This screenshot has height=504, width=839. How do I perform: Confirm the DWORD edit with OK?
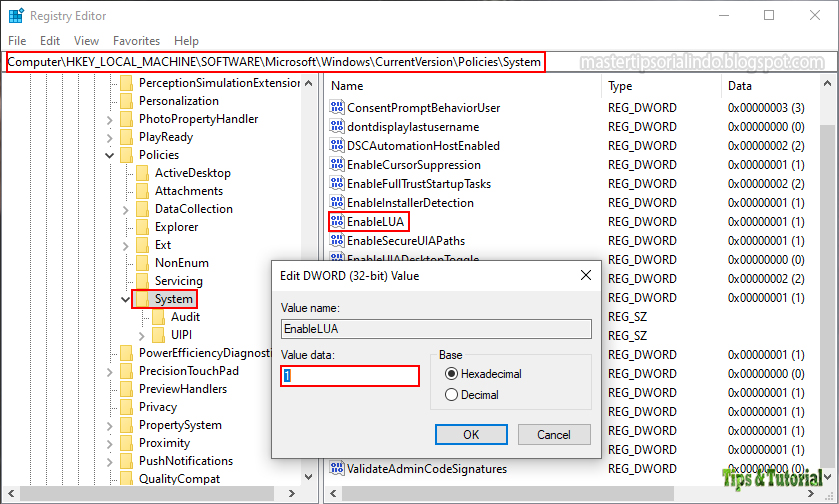click(x=471, y=434)
